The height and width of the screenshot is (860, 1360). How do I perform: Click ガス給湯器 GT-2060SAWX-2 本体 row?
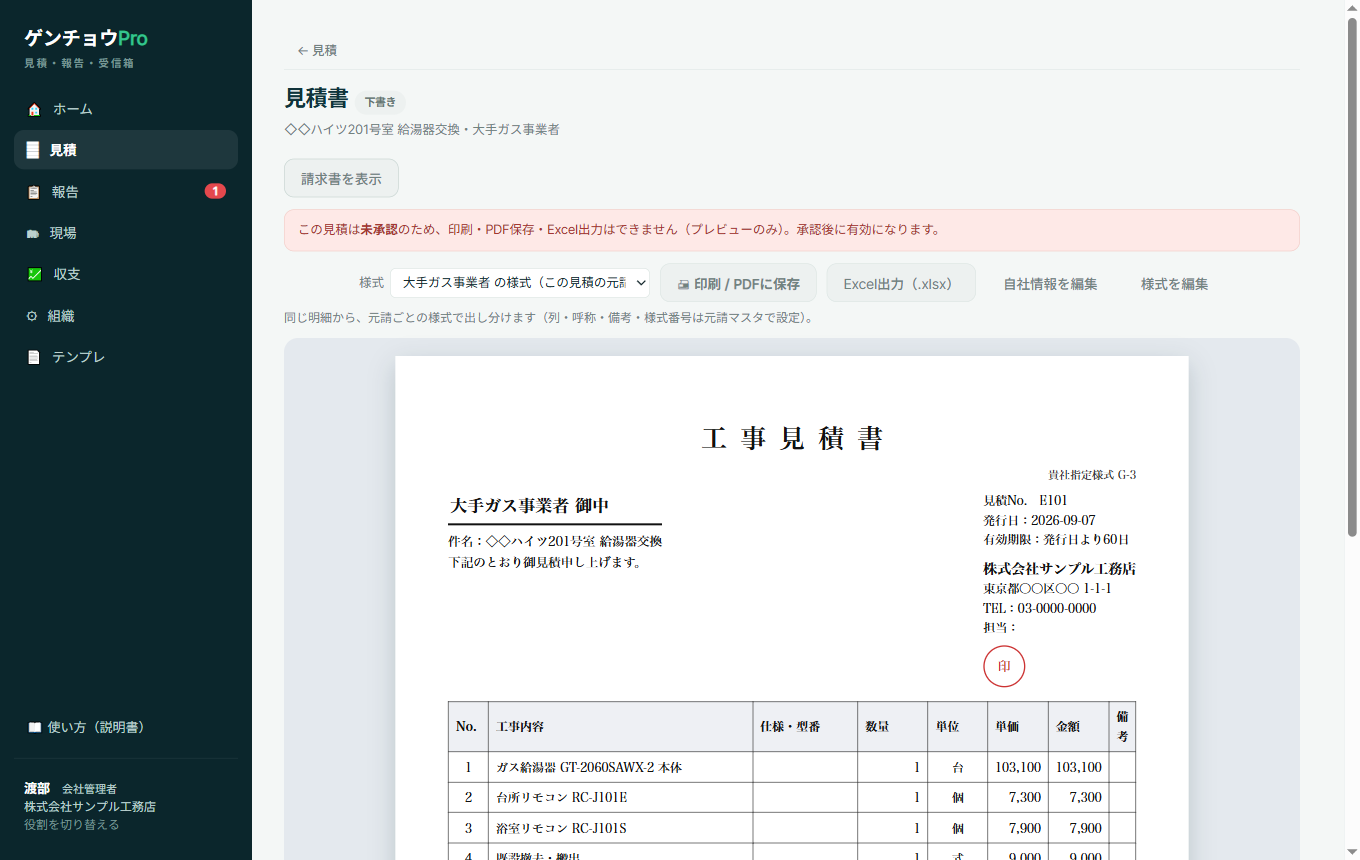tap(792, 767)
